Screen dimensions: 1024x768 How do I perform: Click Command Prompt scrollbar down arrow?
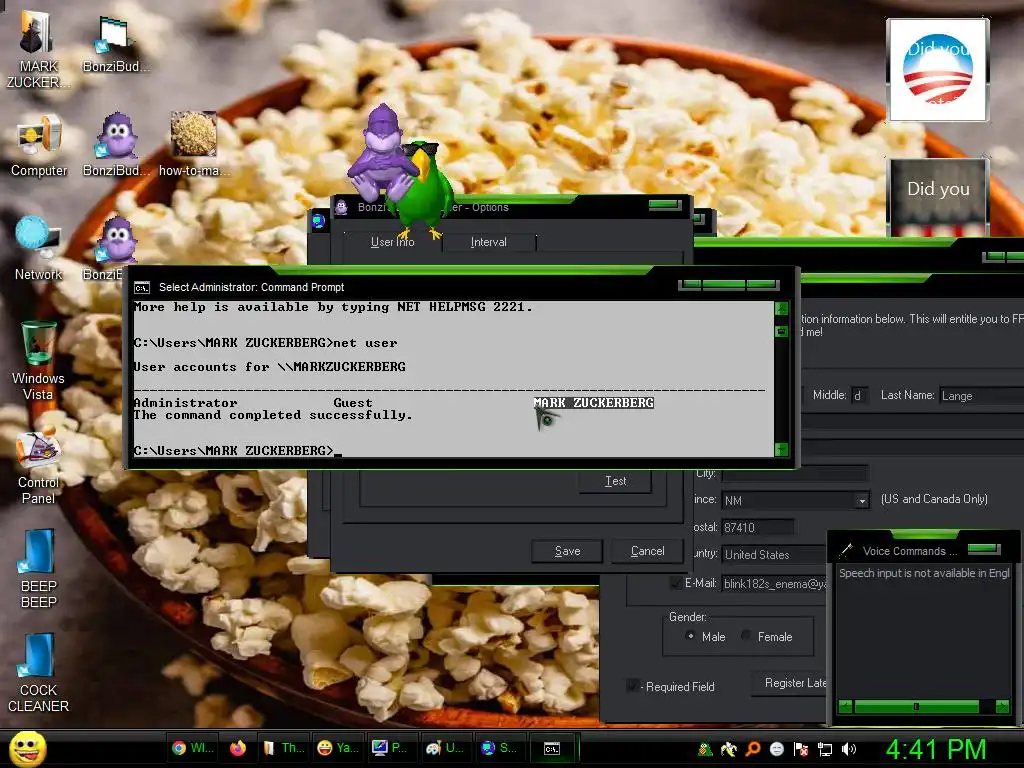[x=782, y=449]
